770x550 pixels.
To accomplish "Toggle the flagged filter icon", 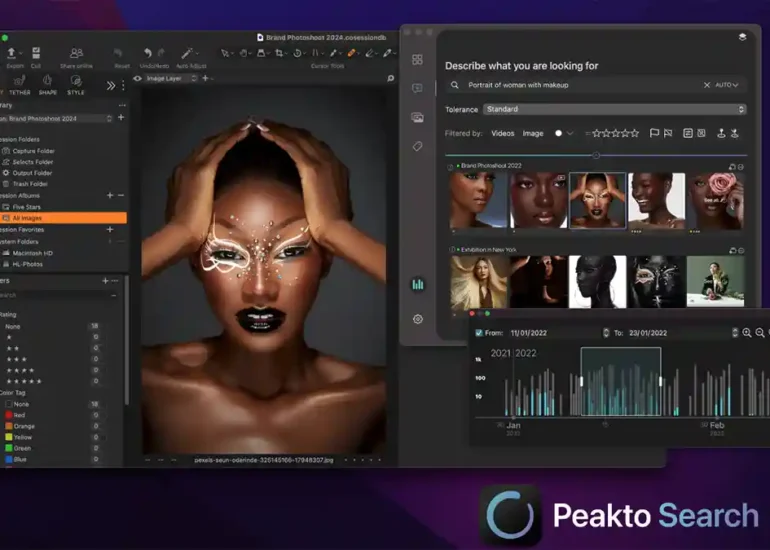I will pyautogui.click(x=654, y=133).
